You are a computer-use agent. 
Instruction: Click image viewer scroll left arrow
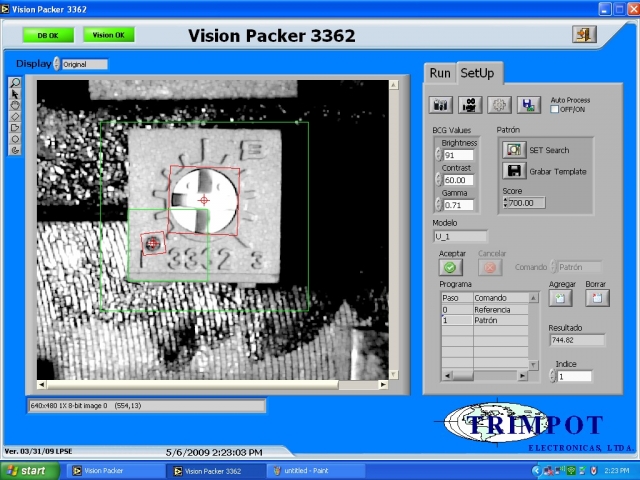41,384
